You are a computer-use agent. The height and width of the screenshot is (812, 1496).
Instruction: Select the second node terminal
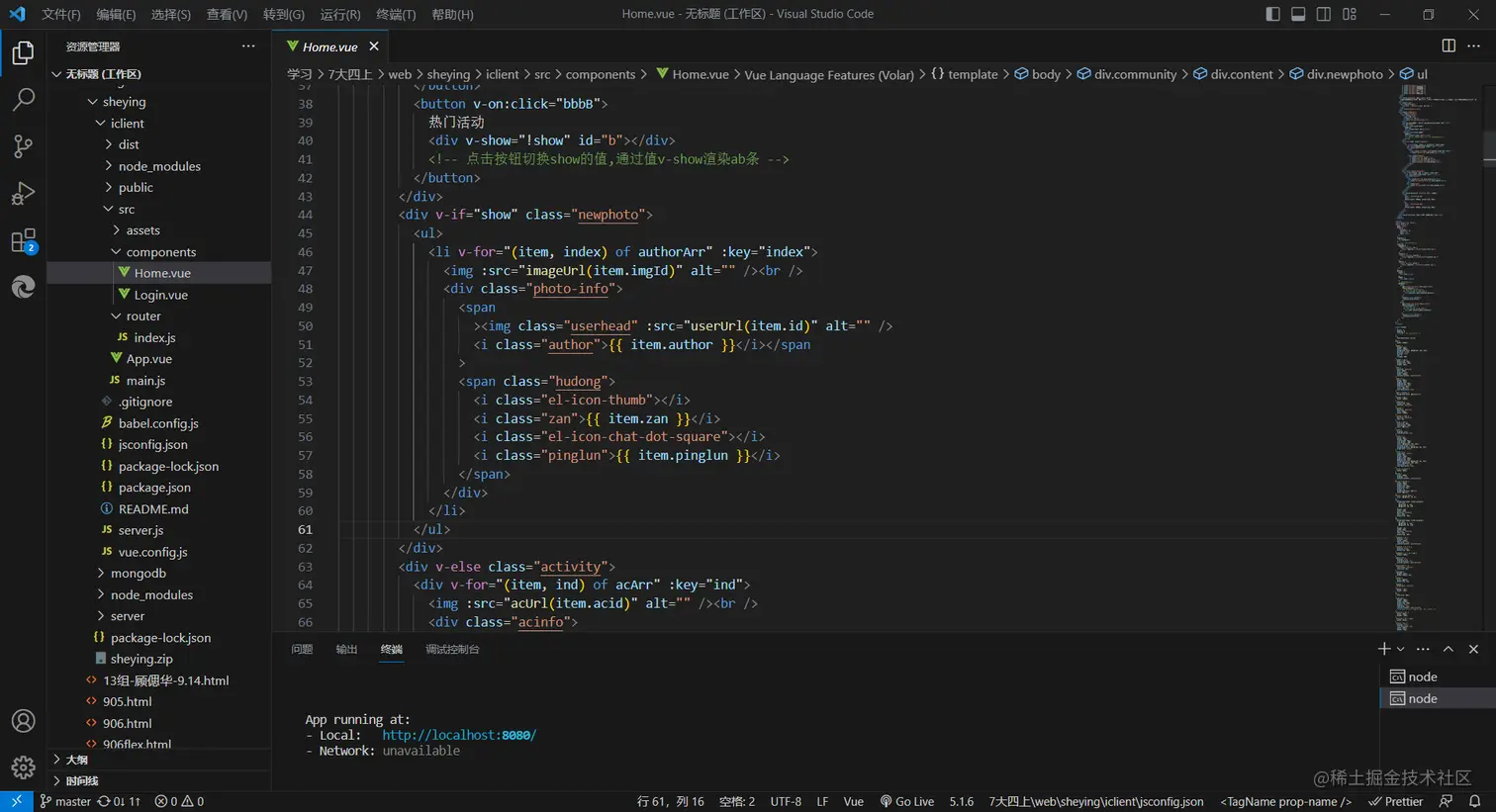tap(1438, 698)
